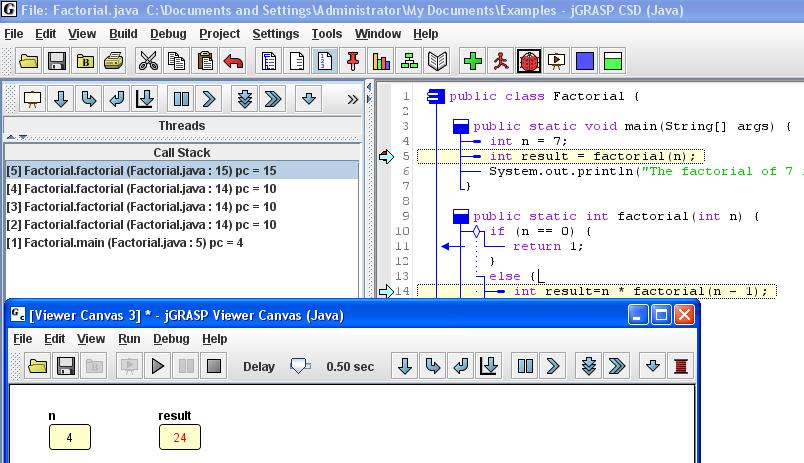Play button in Viewer Canvas toolbar
This screenshot has height=463, width=804.
(x=157, y=366)
